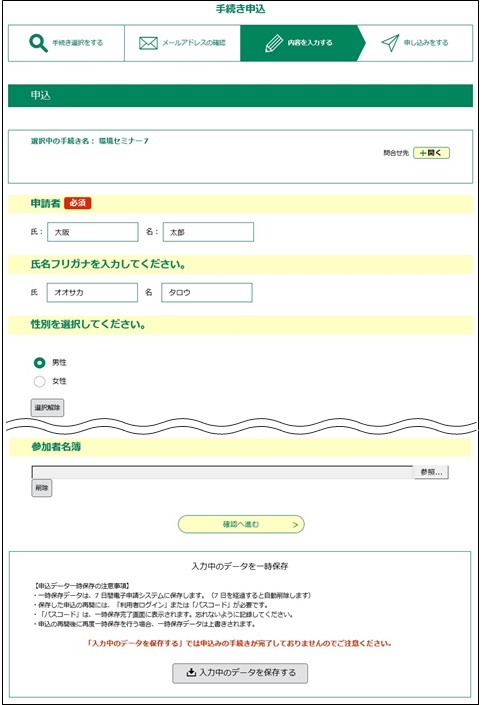
Task: Click the download icon on save button
Action: click(x=191, y=673)
